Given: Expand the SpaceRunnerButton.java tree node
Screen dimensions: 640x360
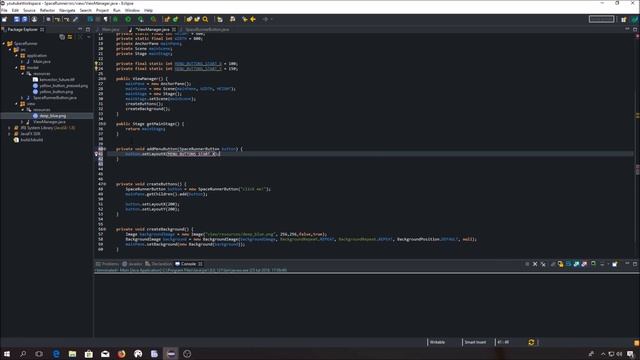Looking at the screenshot, I should pos(22,98).
